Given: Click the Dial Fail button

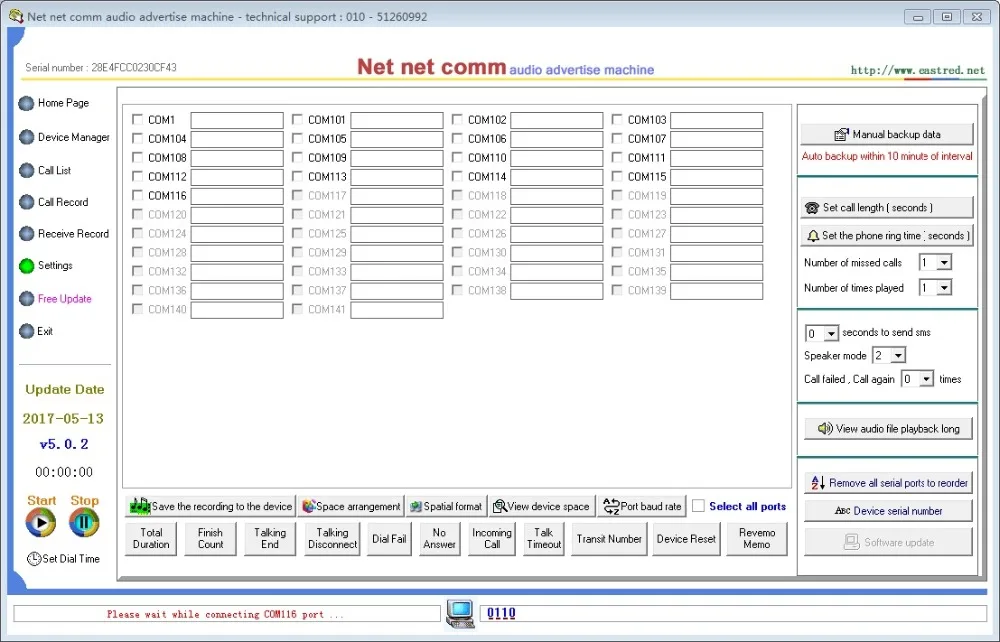Looking at the screenshot, I should tap(389, 539).
